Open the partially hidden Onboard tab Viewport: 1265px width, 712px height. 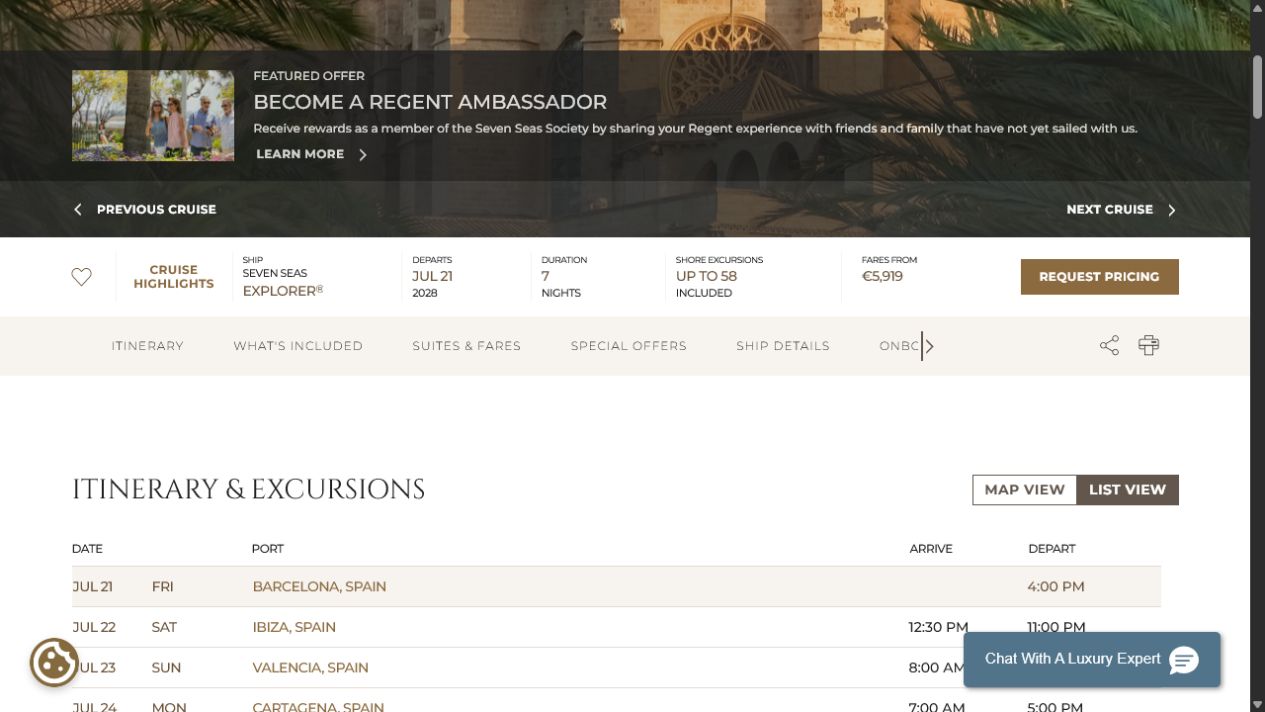pyautogui.click(x=899, y=346)
